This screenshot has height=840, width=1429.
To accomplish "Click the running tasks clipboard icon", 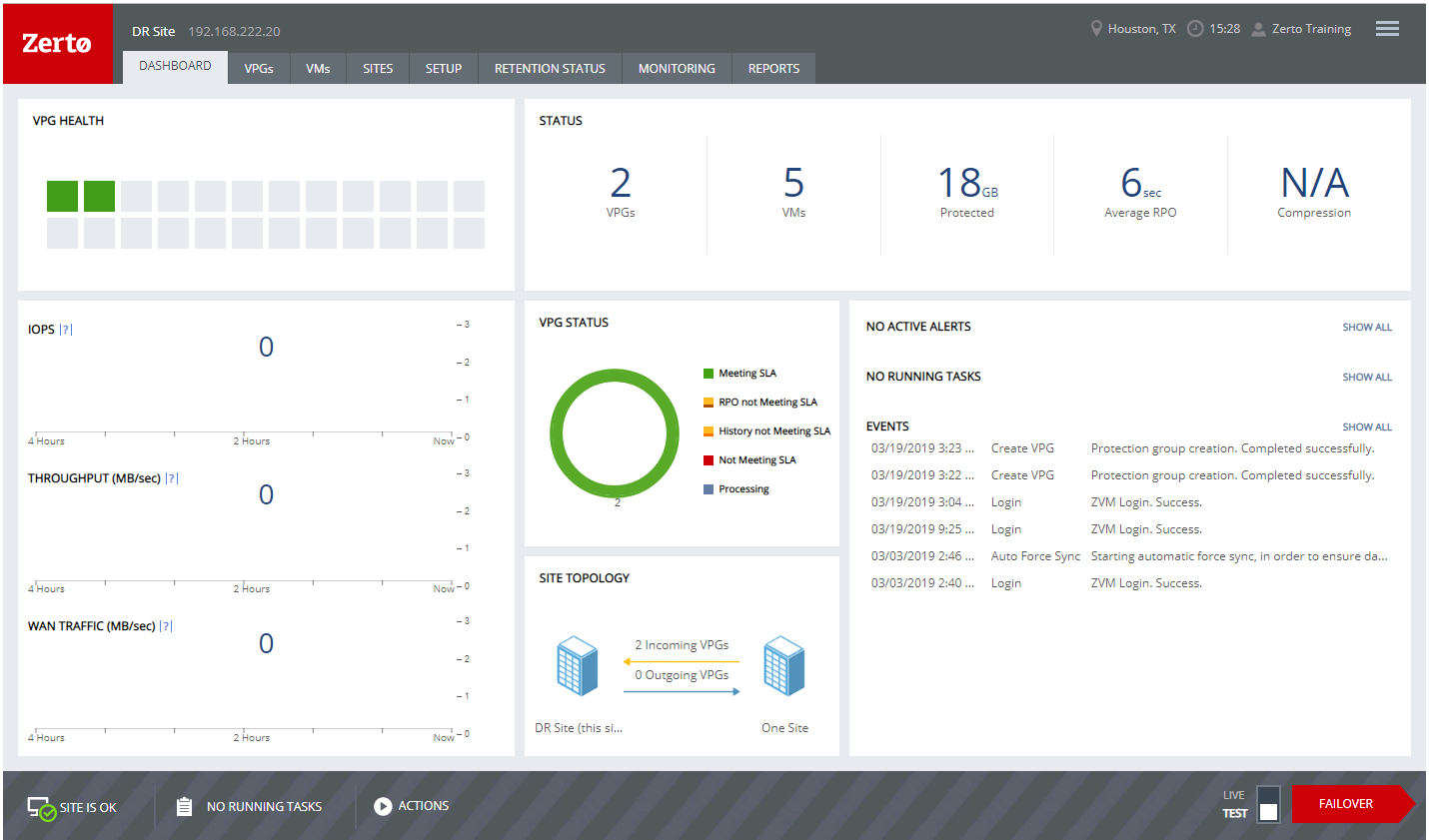I will tap(184, 806).
